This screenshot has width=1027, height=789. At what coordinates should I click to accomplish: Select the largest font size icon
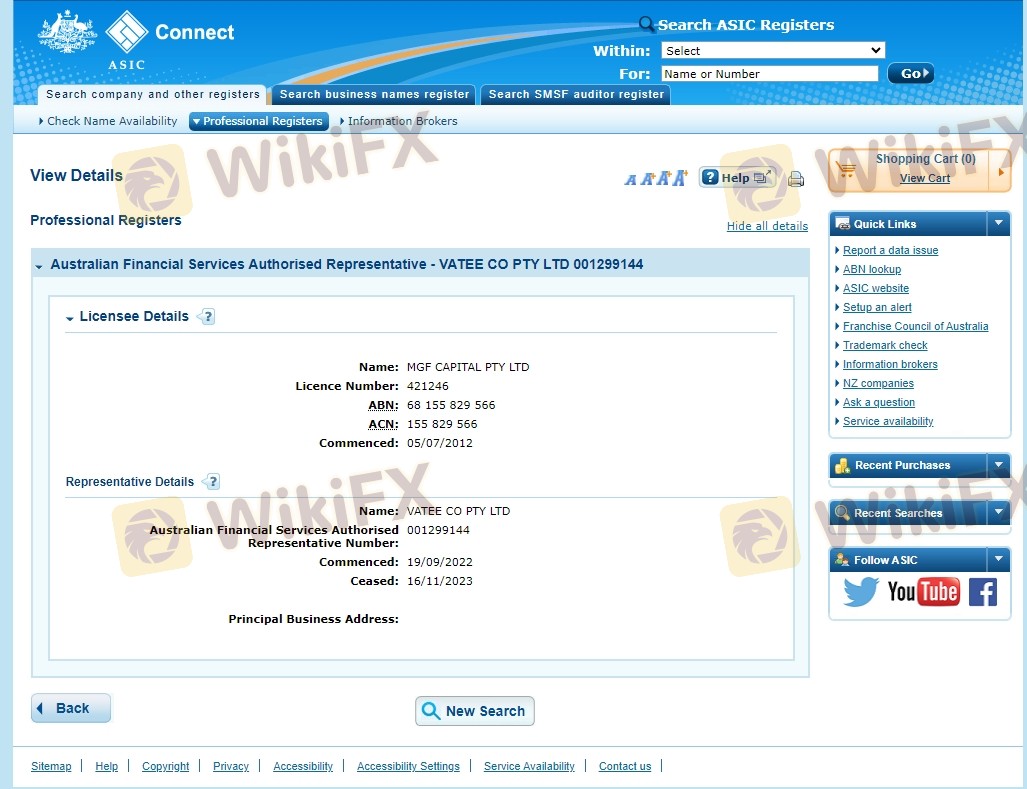click(681, 178)
